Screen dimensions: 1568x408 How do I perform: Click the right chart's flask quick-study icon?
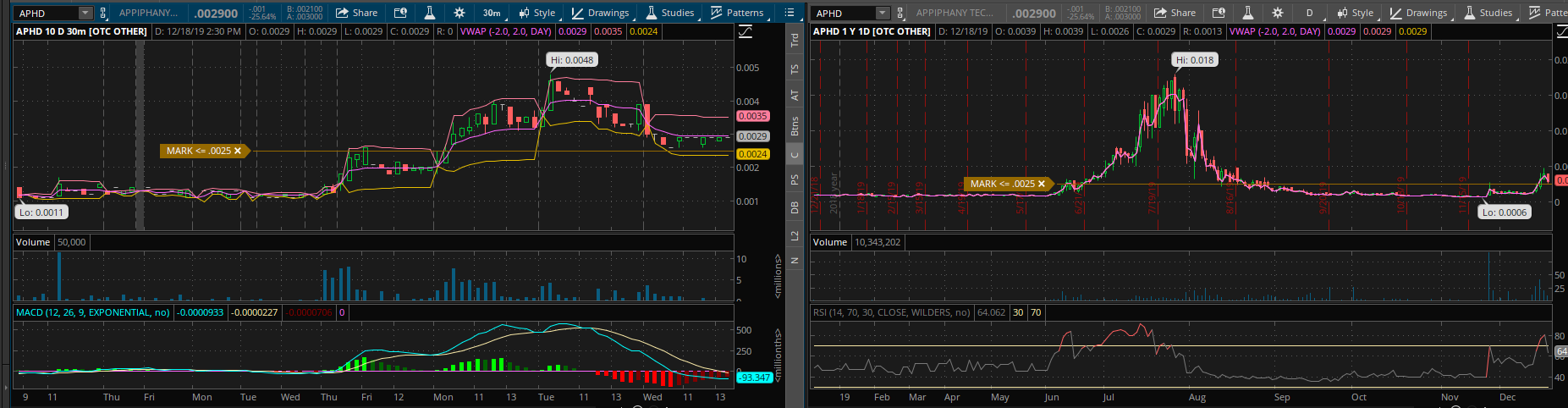click(1247, 13)
